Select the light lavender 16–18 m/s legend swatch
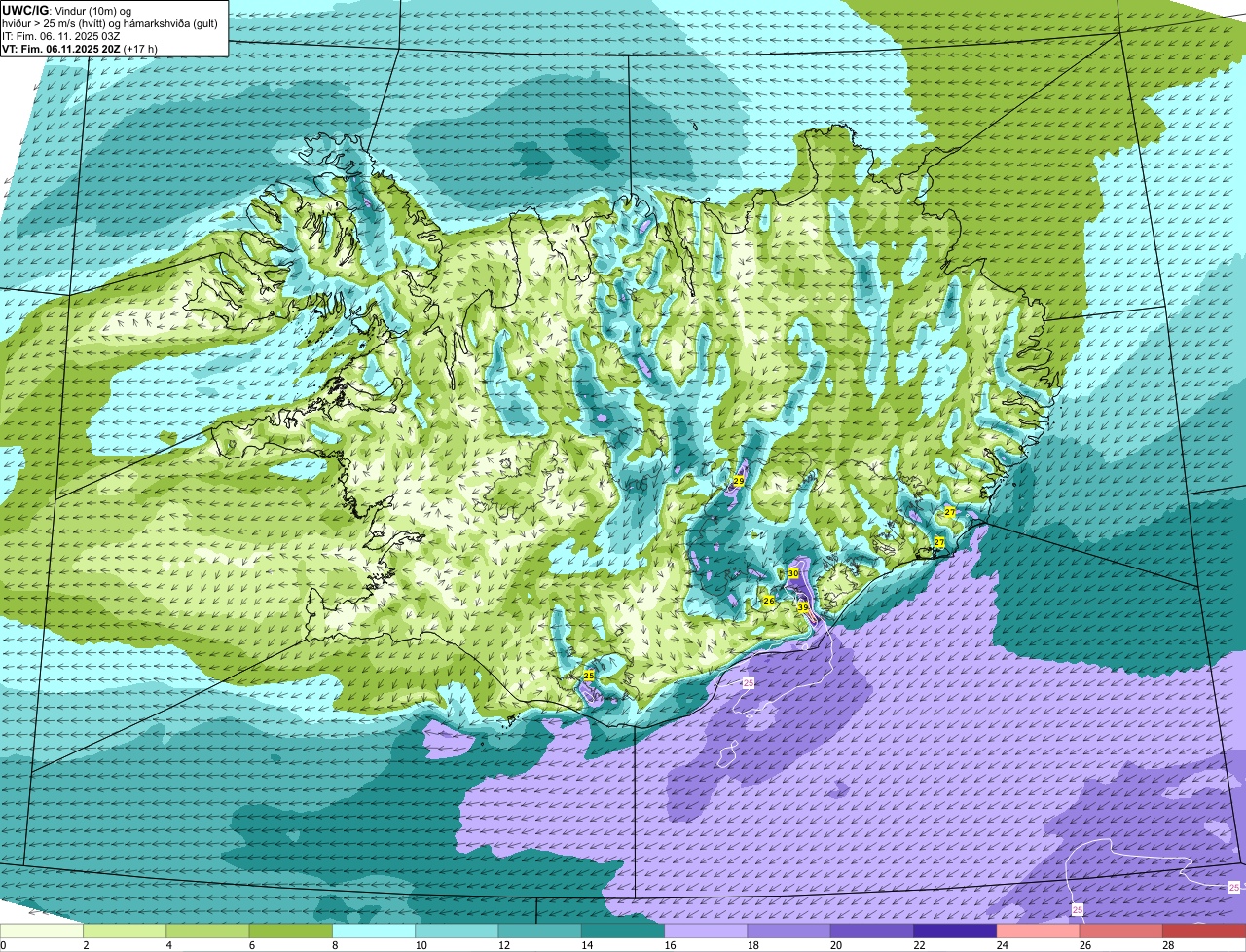The height and width of the screenshot is (952, 1246). click(x=707, y=931)
